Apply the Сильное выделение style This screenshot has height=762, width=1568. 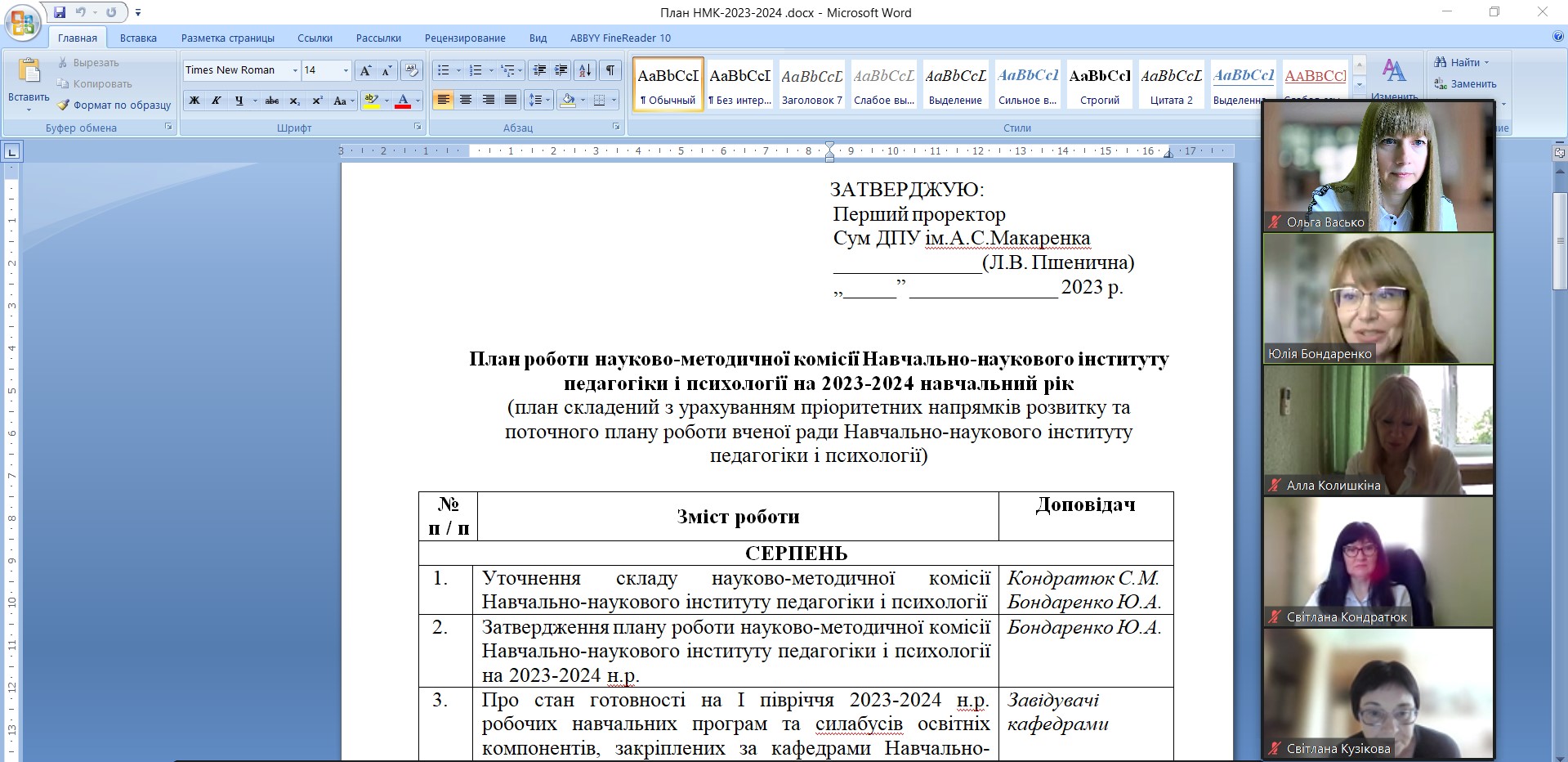point(1028,83)
